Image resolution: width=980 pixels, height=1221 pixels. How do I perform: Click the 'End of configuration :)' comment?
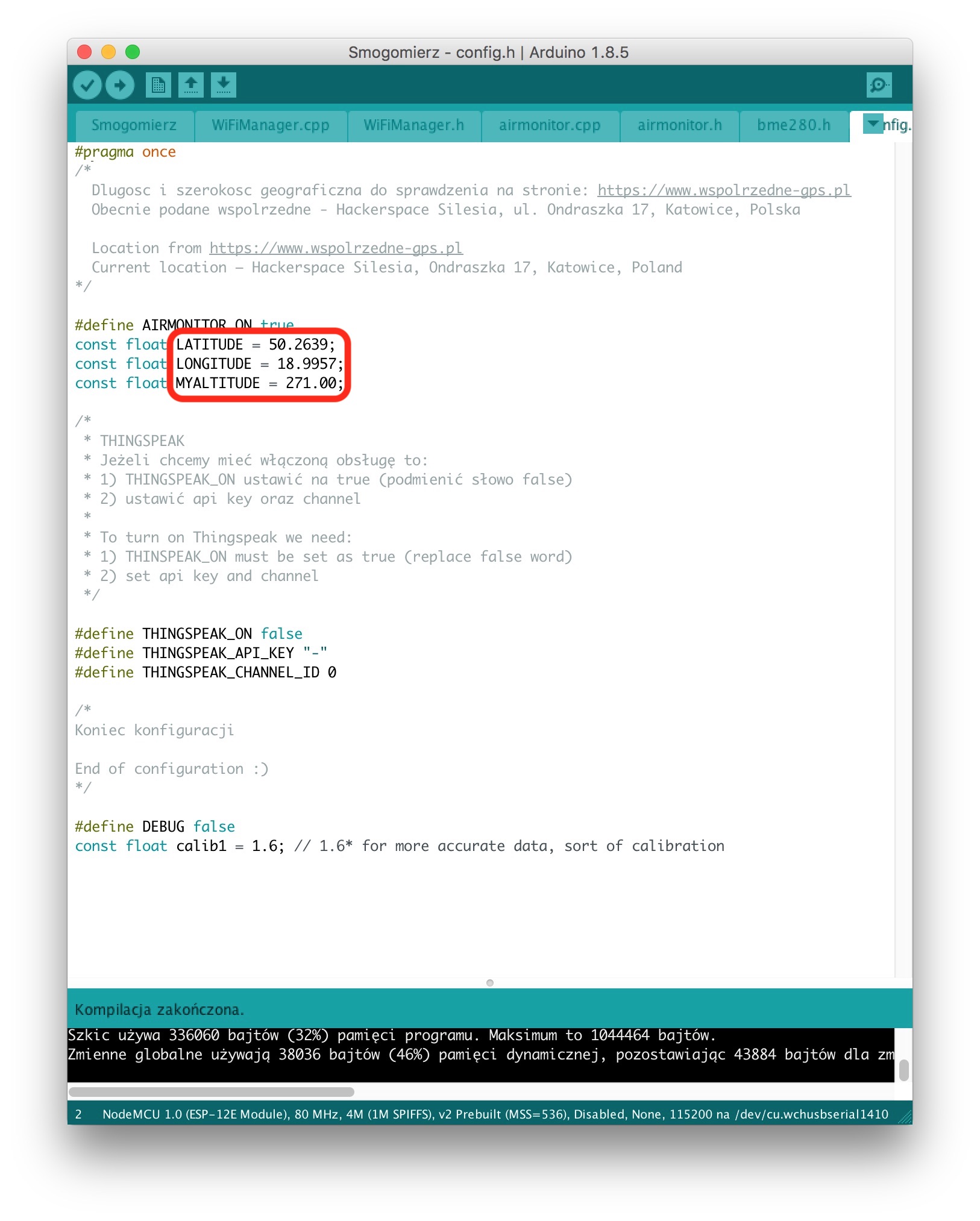[172, 769]
